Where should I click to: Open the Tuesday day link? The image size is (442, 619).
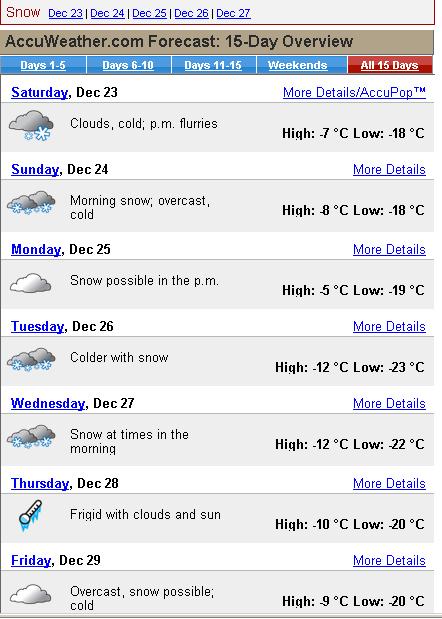coord(37,326)
